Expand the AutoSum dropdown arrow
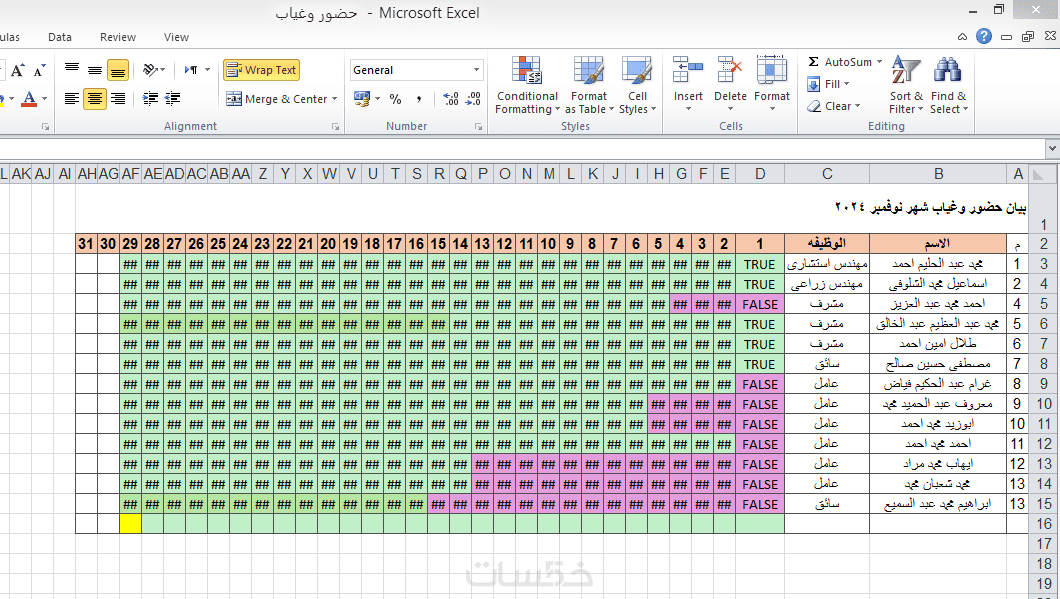Image resolution: width=1060 pixels, height=599 pixels. pyautogui.click(x=880, y=62)
